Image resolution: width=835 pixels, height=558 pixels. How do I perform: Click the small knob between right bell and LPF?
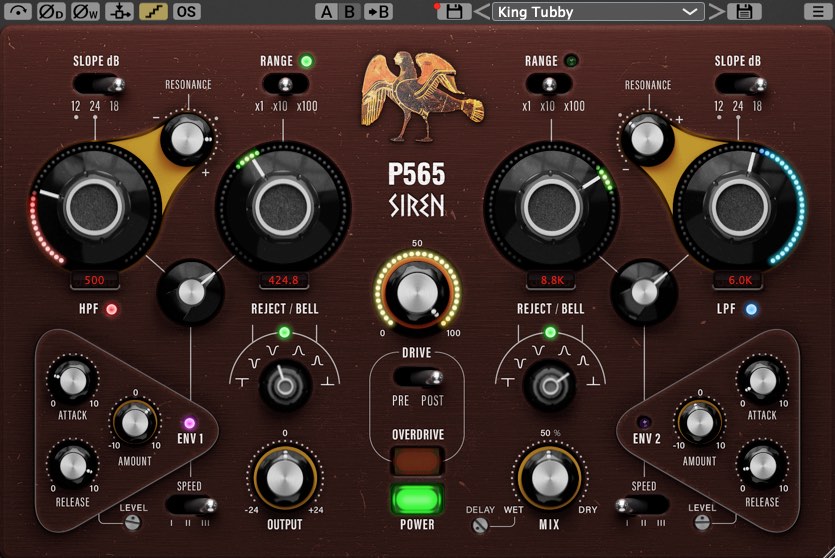644,292
